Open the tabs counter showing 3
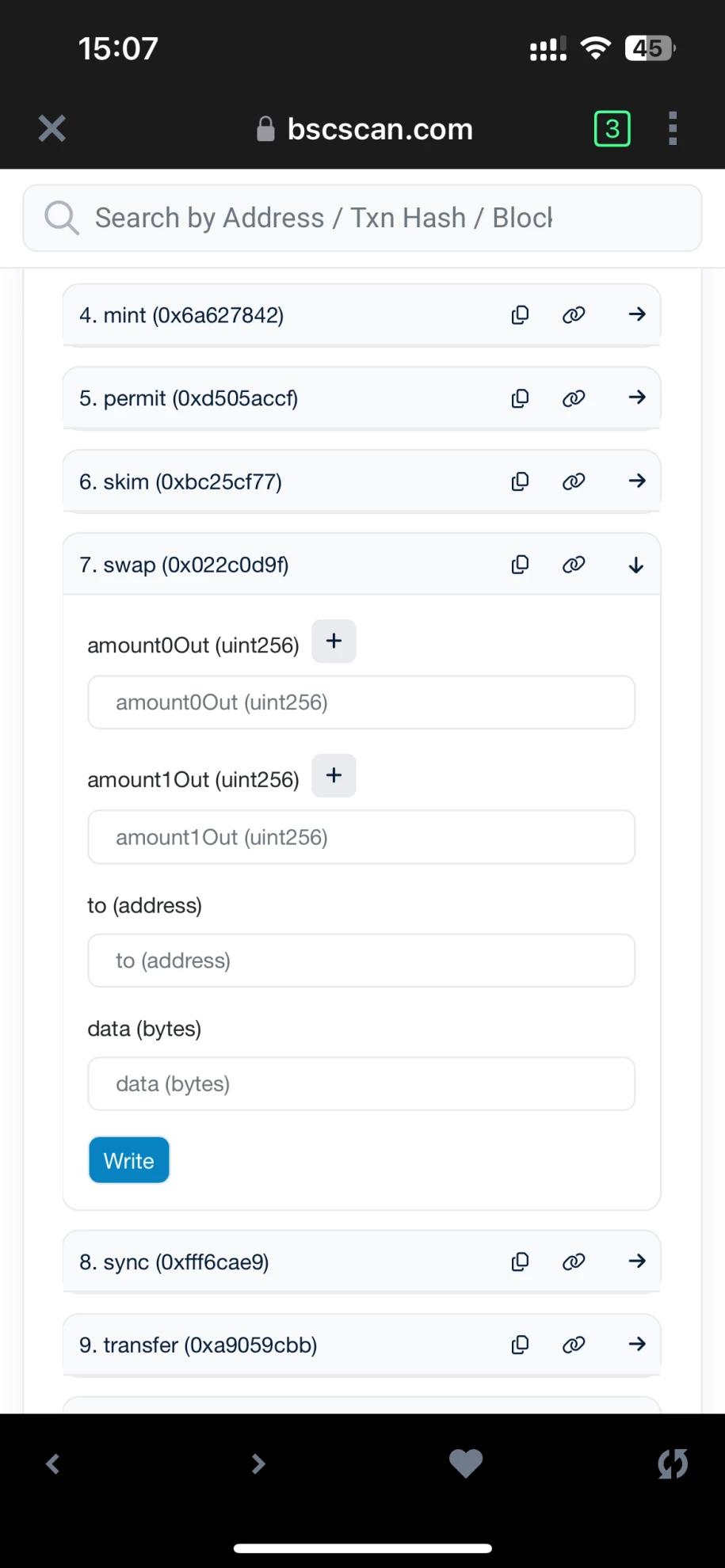The width and height of the screenshot is (725, 1568). (612, 128)
